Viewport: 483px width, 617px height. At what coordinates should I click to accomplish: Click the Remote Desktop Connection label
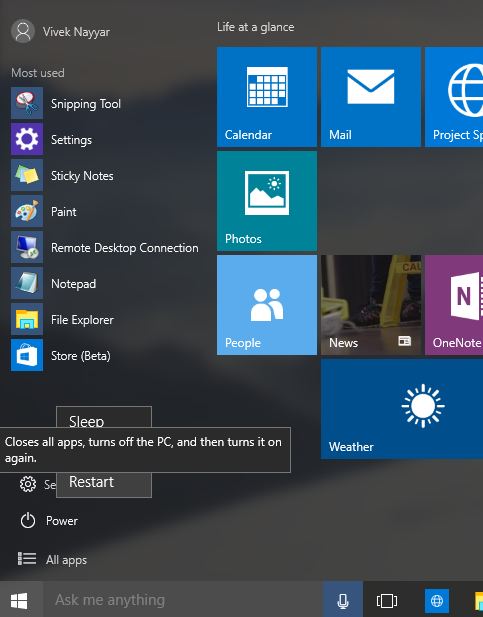pos(125,248)
